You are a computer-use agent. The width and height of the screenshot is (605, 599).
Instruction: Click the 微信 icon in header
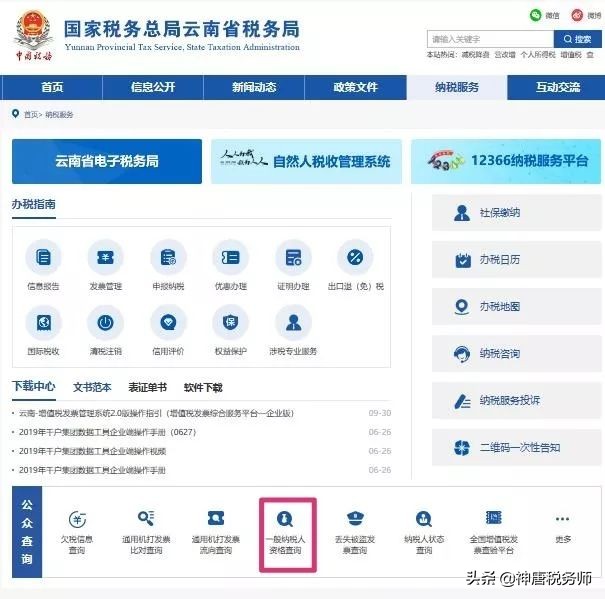536,15
